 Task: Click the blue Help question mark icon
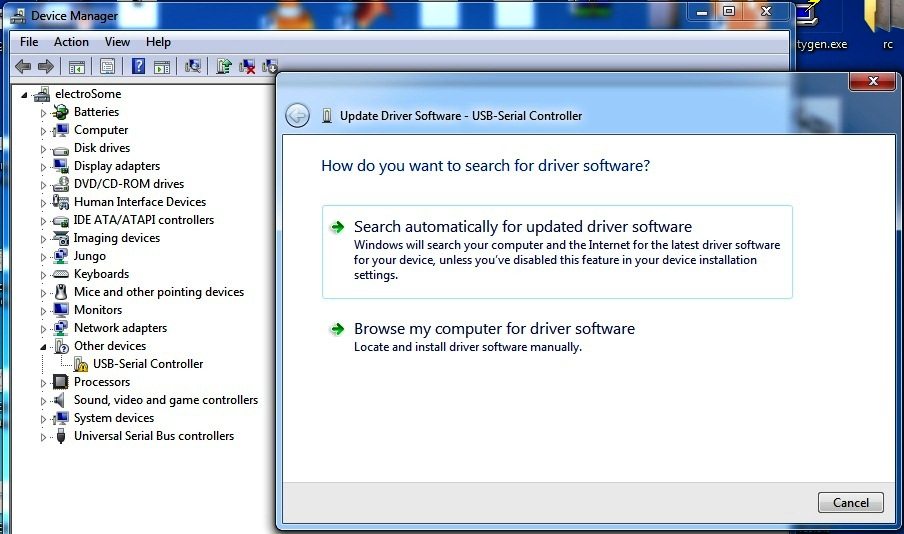pos(138,67)
